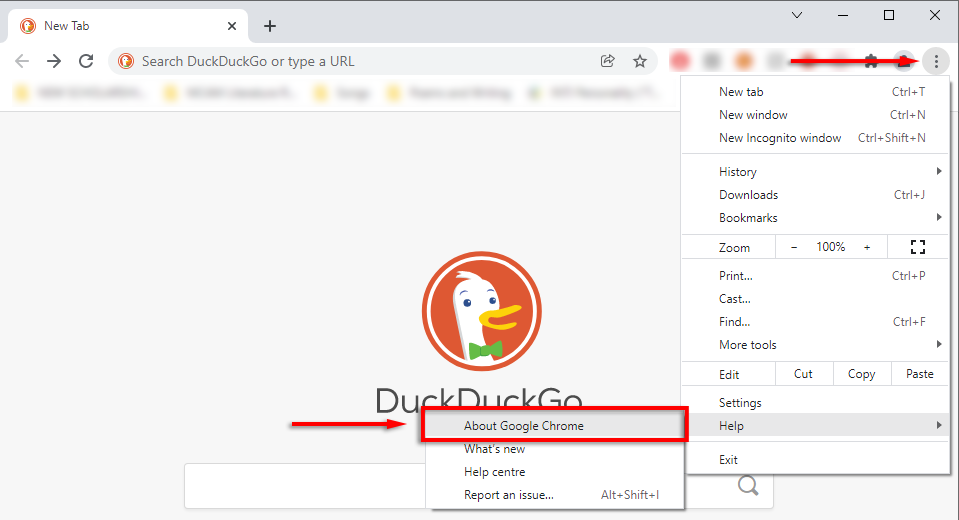Choose Exit from the menu

tap(815, 460)
